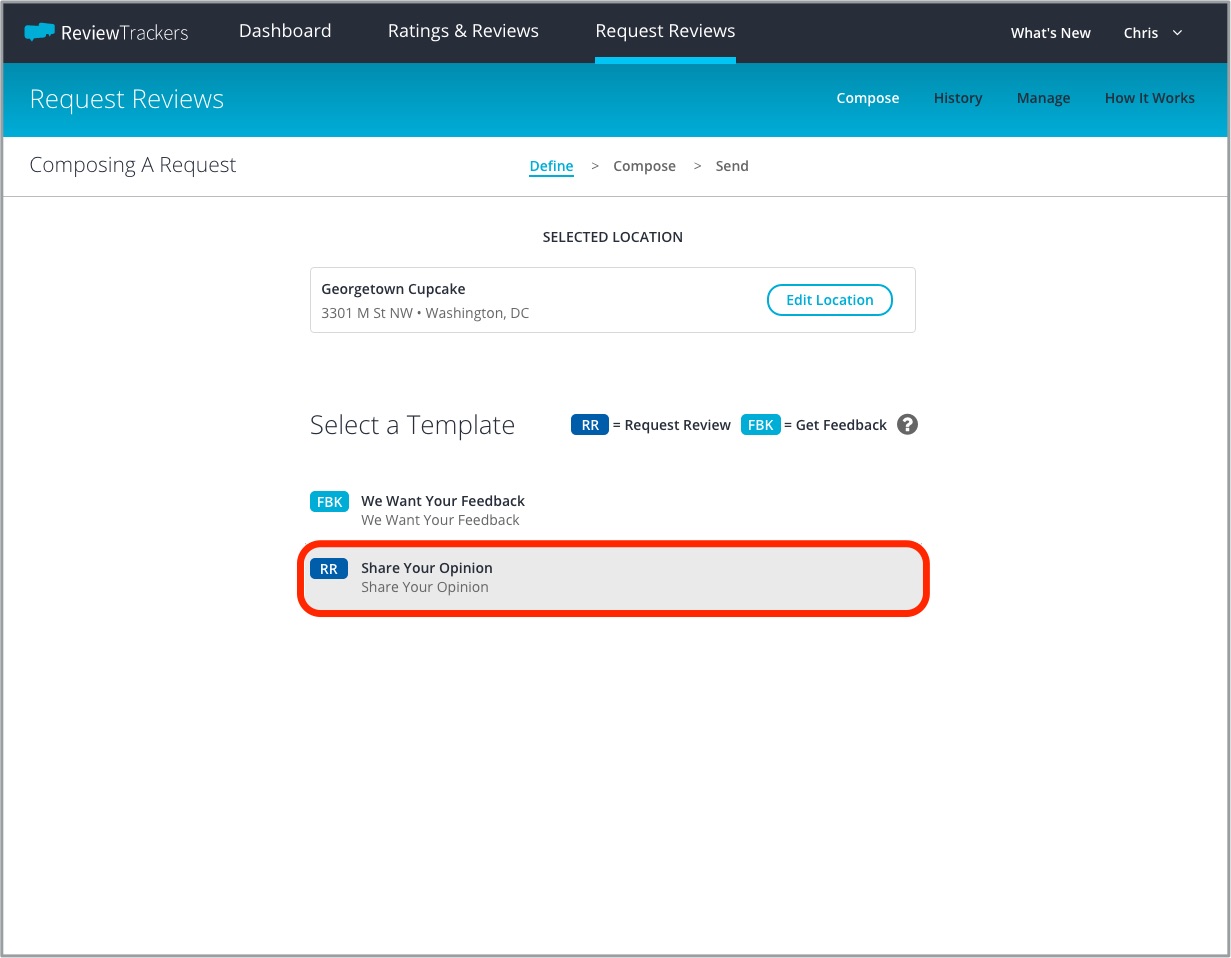Click the FBK badge in the legend
1231x958 pixels.
(x=760, y=425)
